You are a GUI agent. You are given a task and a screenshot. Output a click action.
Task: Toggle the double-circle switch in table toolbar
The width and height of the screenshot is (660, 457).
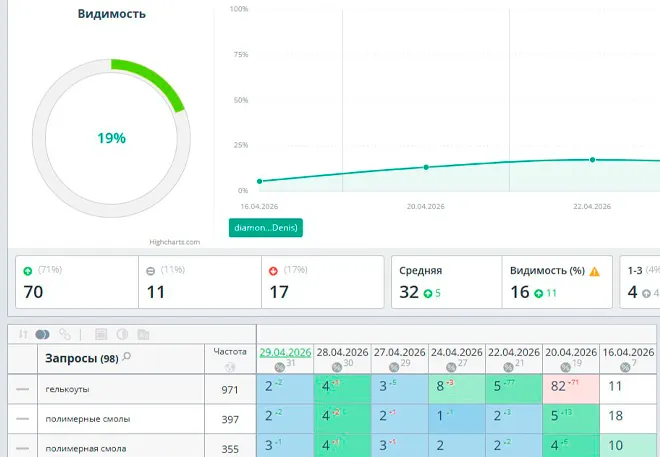pyautogui.click(x=43, y=334)
